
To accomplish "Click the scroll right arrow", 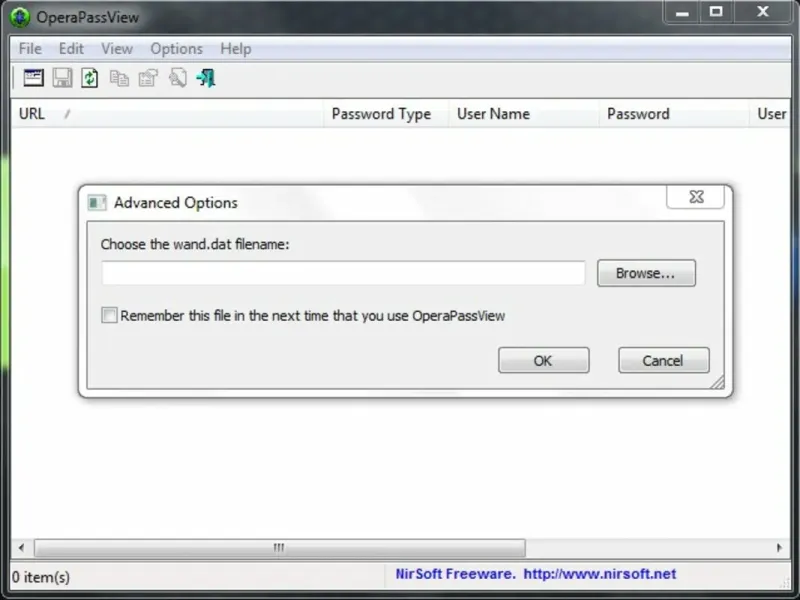I will [779, 548].
